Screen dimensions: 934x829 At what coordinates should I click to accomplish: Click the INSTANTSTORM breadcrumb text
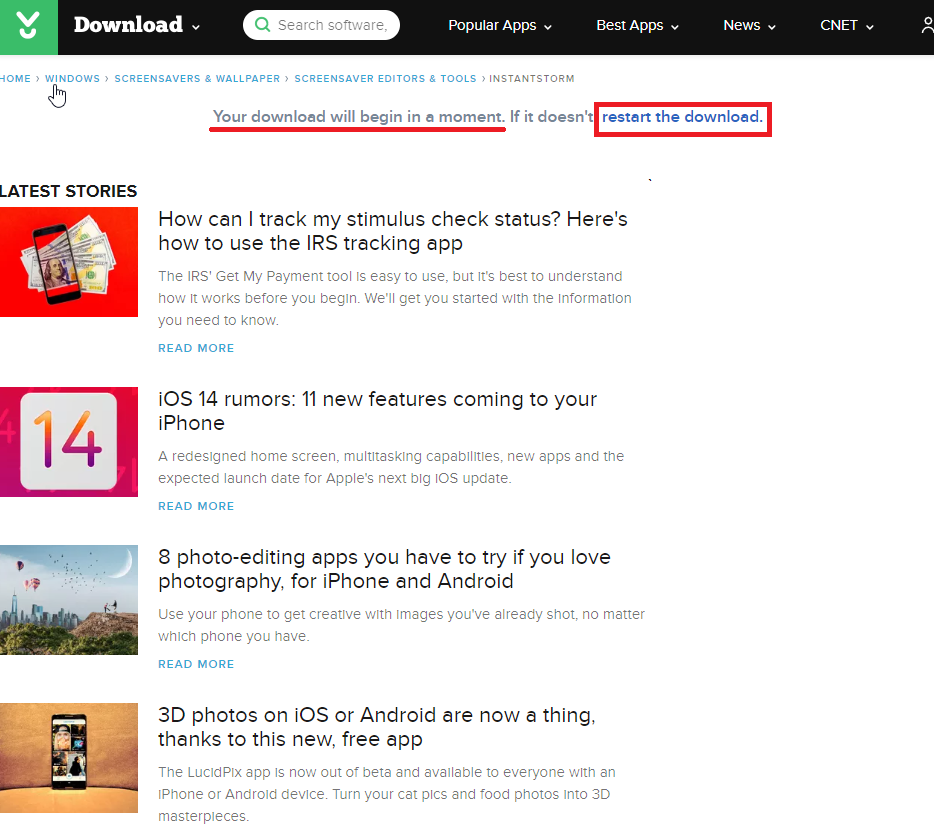[531, 79]
